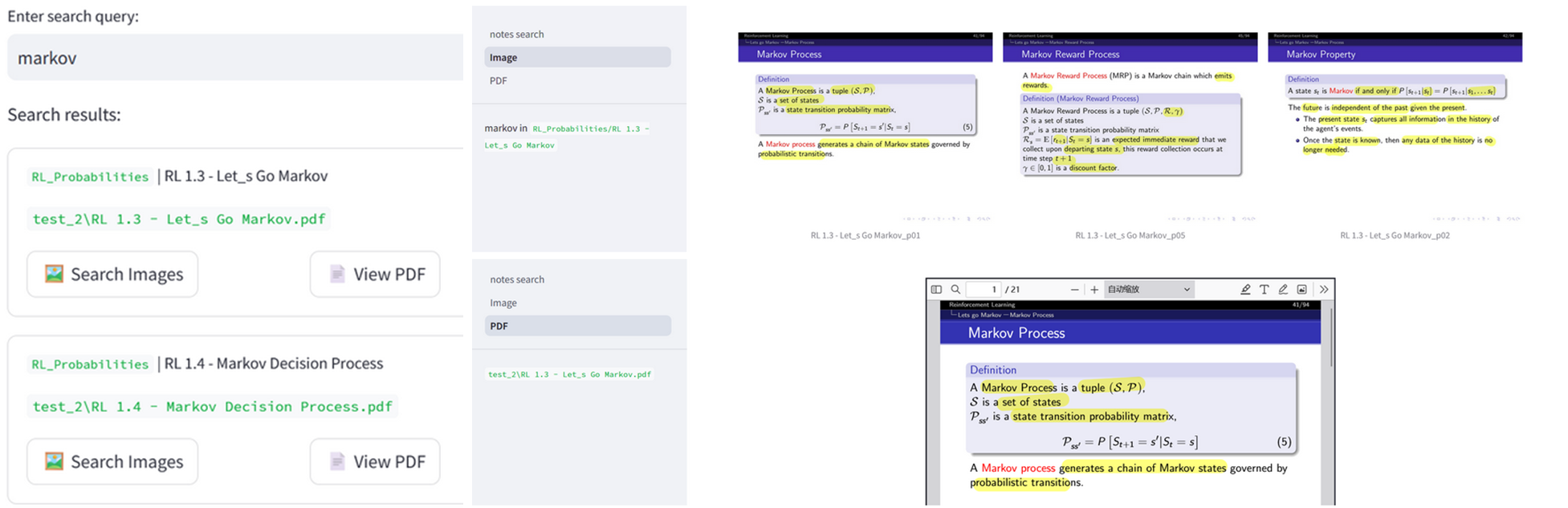Open the Markov Reward Process slide thumbnail
The image size is (1568, 508).
point(1130,128)
